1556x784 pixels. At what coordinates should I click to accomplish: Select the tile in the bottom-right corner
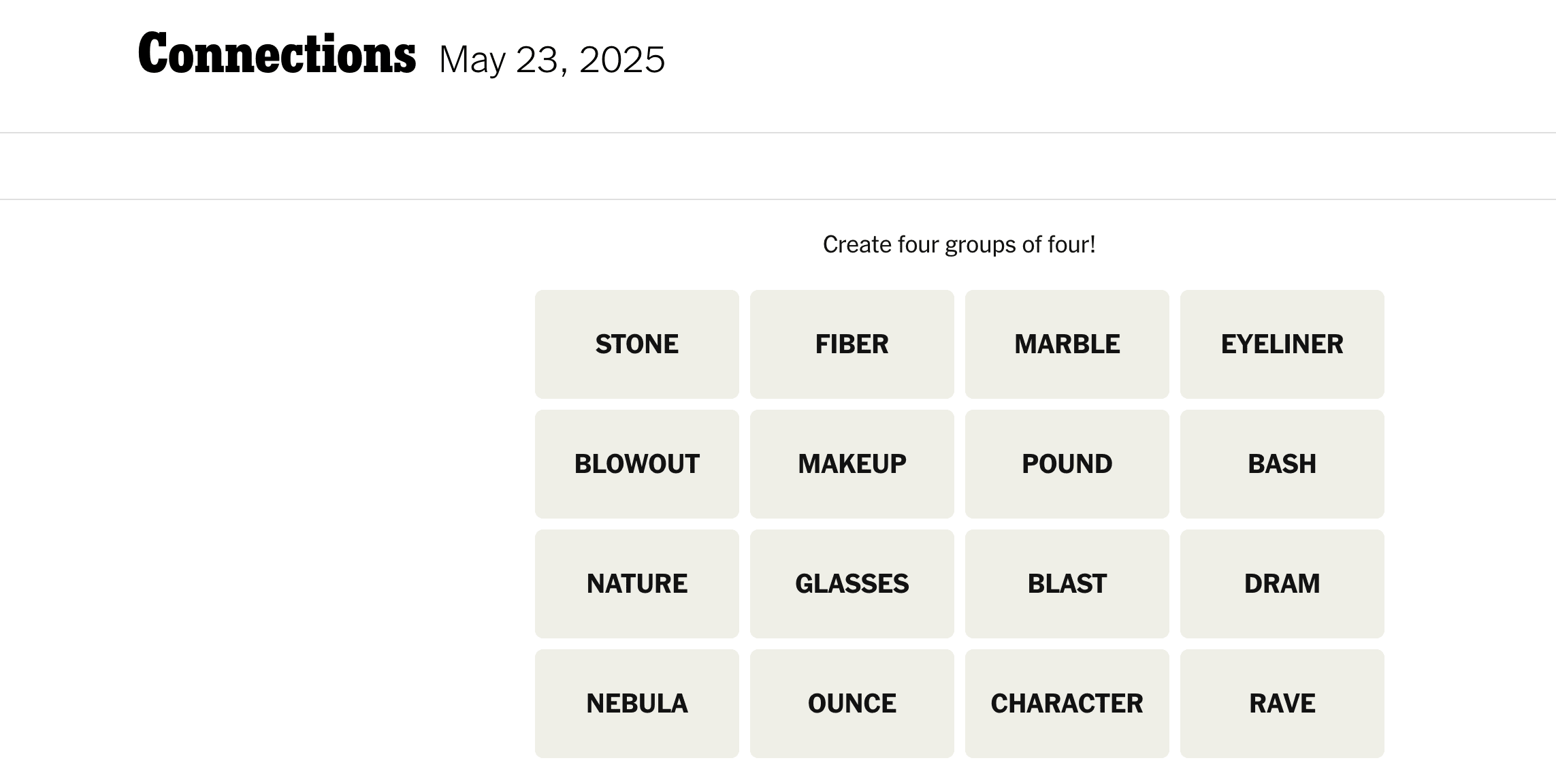(x=1282, y=703)
